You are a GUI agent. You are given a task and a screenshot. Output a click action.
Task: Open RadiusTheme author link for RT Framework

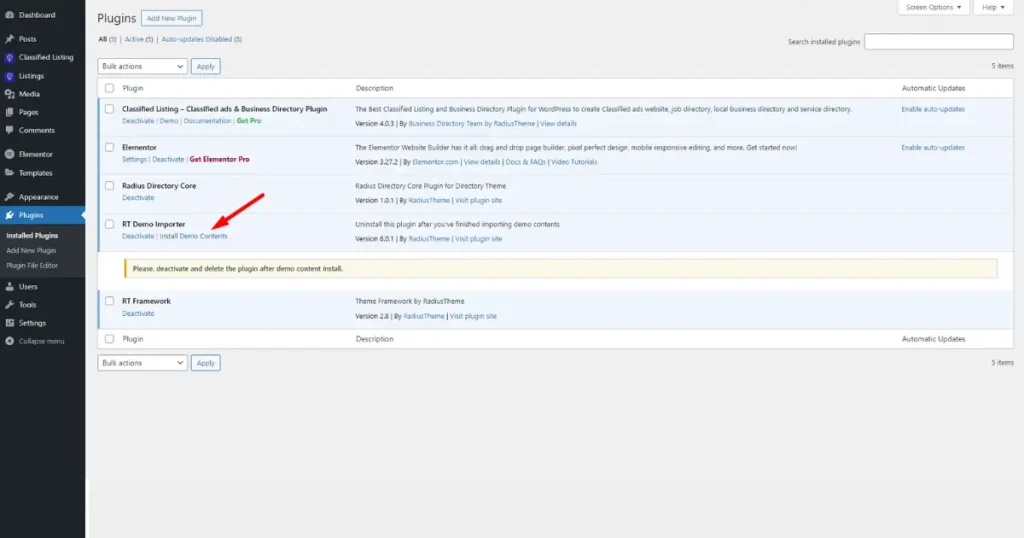423,316
